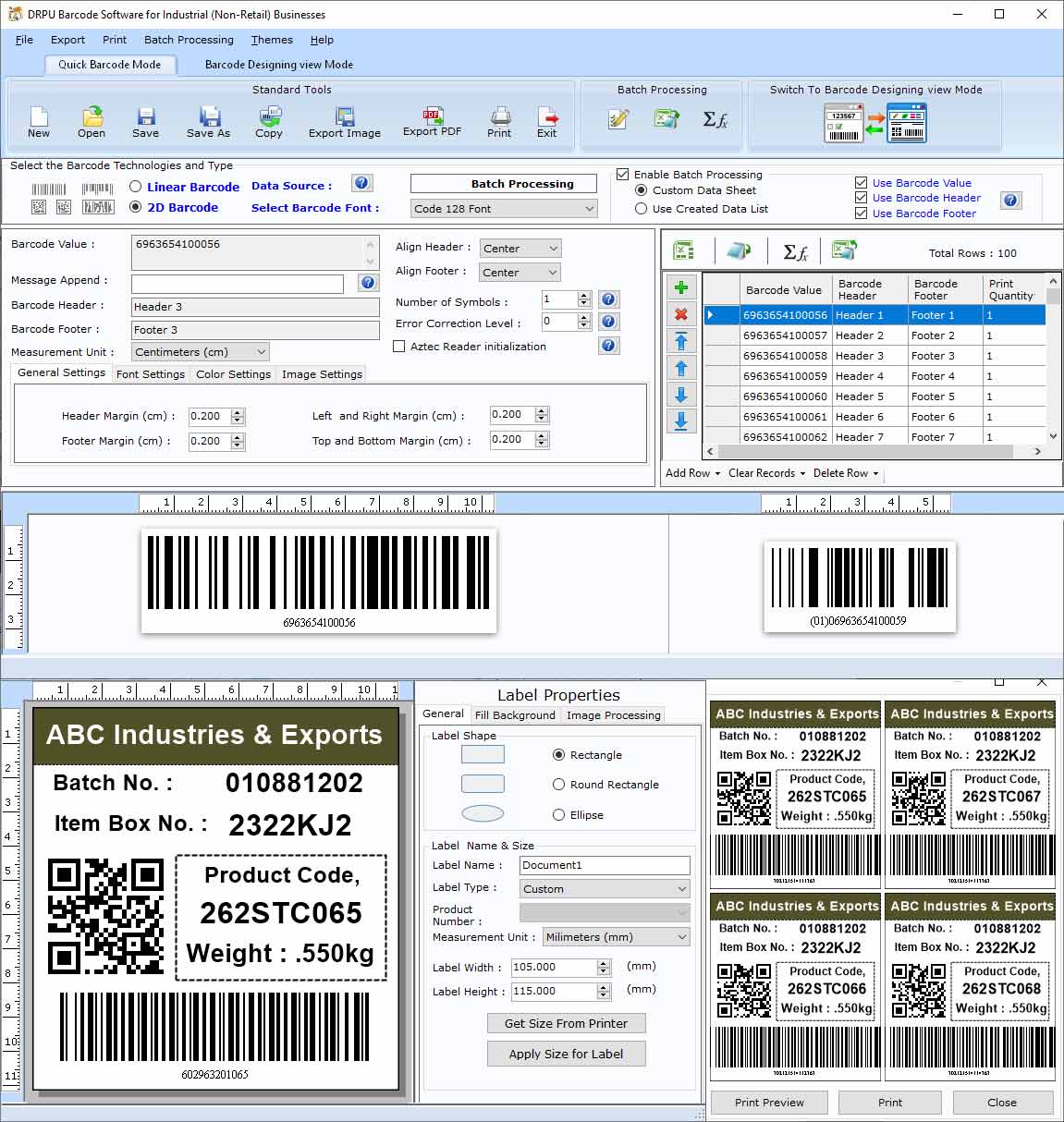Select Round Rectangle label shape
This screenshot has width=1064, height=1122.
click(558, 785)
